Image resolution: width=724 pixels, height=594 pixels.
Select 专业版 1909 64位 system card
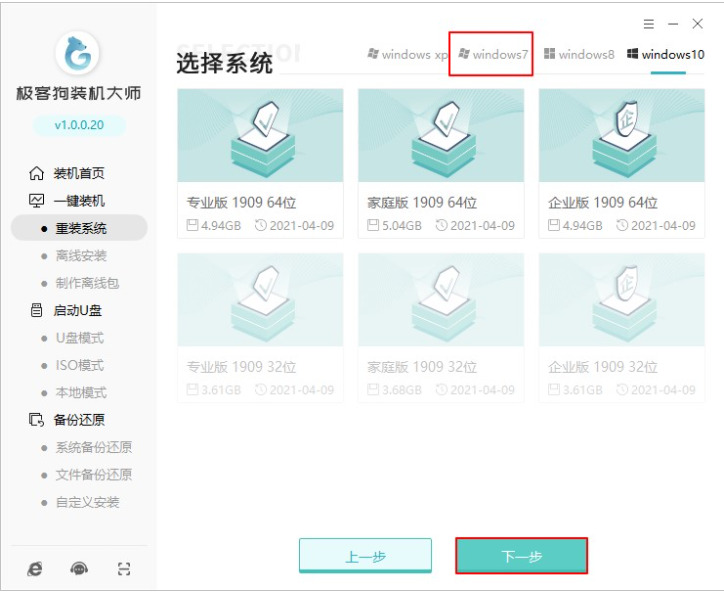(260, 163)
